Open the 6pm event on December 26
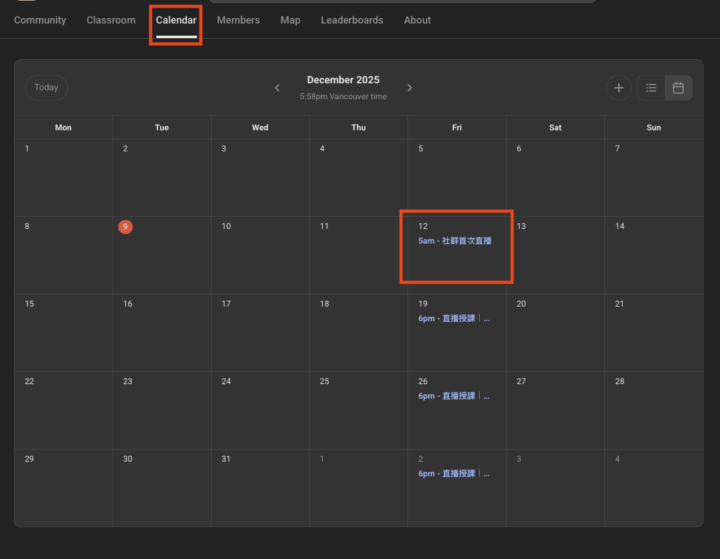 (x=454, y=396)
